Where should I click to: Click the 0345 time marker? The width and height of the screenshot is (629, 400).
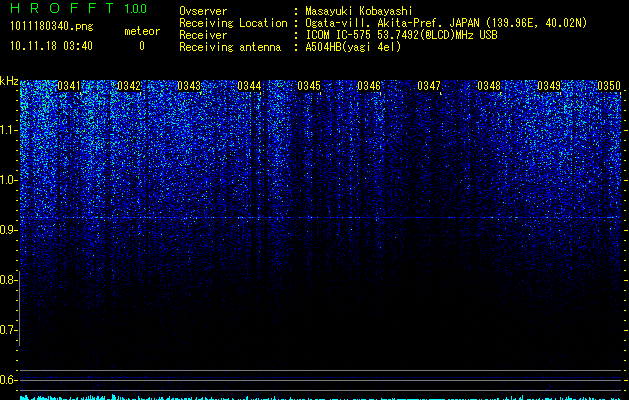(x=308, y=86)
